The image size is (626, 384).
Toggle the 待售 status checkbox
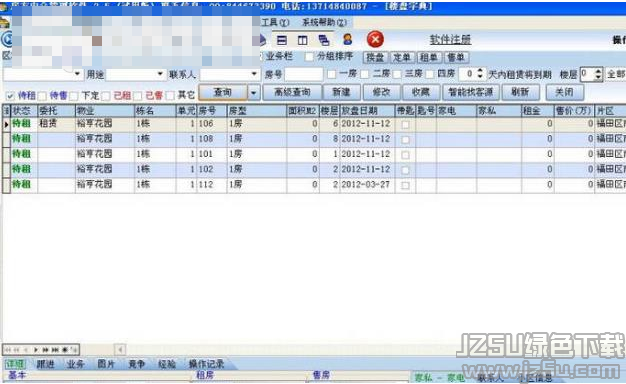coord(42,96)
